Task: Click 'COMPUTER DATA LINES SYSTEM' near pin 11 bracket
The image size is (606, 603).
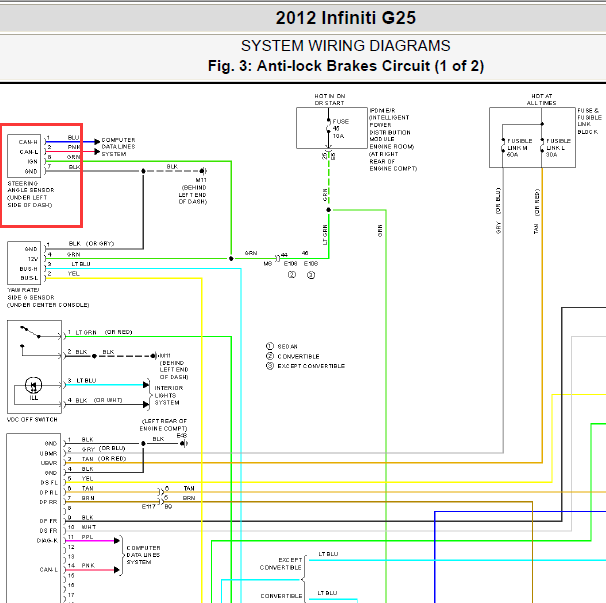Action: click(143, 555)
